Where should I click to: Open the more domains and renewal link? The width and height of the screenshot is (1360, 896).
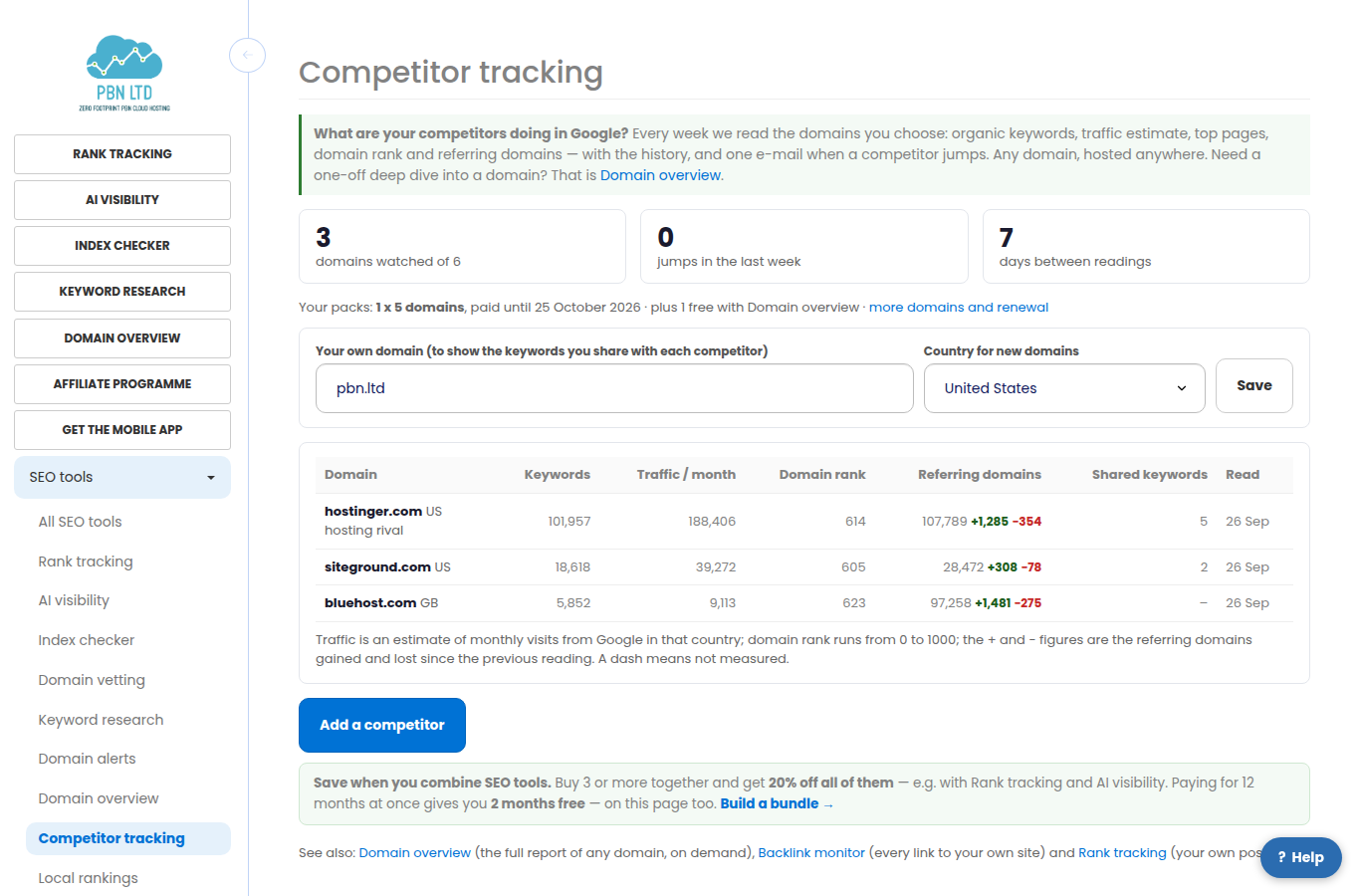coord(959,308)
